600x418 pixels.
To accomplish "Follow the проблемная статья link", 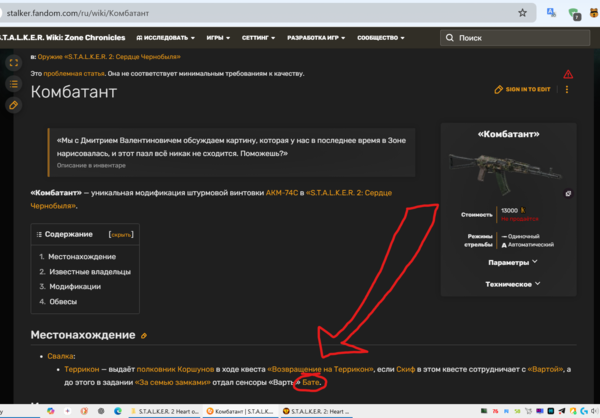I will 74,73.
